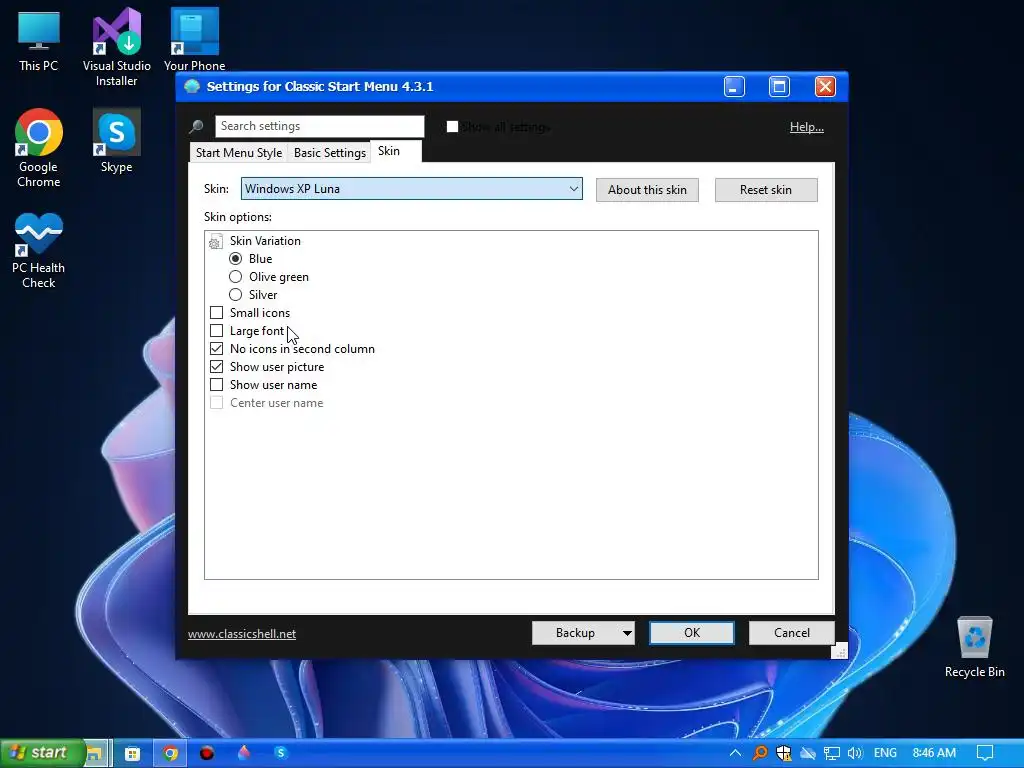Click the Search settings input field
The width and height of the screenshot is (1024, 768).
click(x=319, y=126)
